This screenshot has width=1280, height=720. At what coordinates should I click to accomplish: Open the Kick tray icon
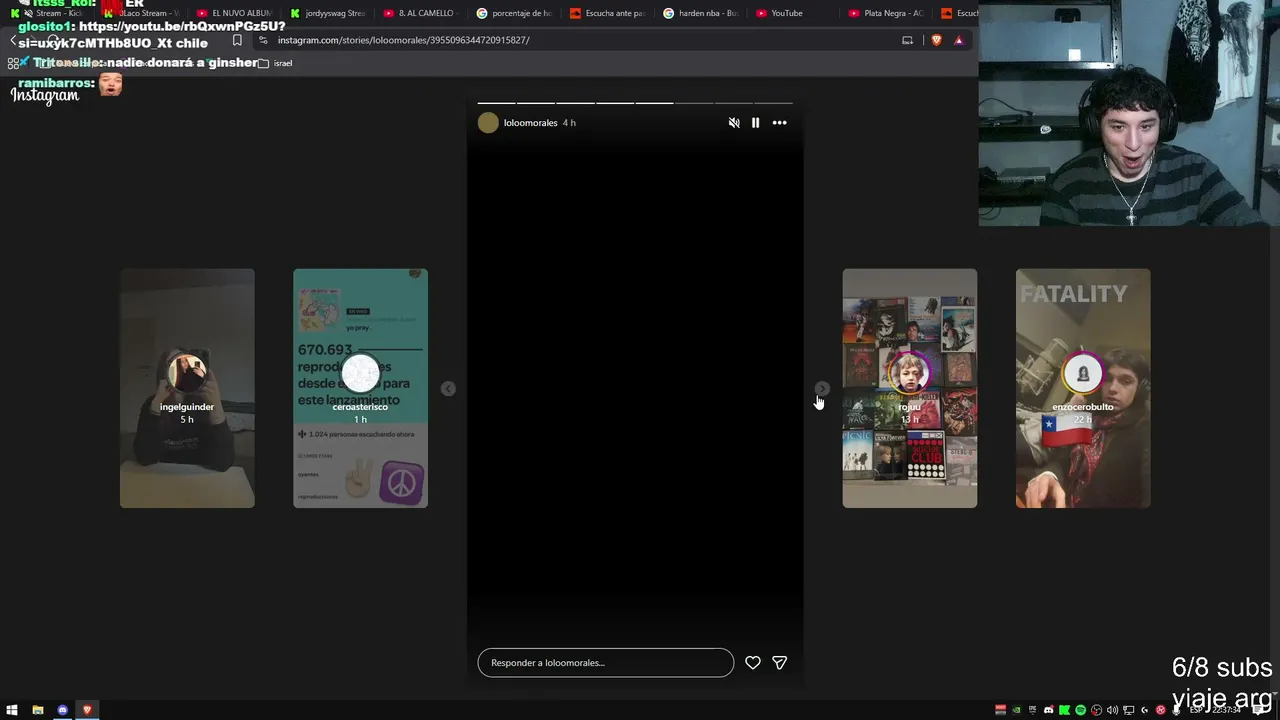[1065, 710]
